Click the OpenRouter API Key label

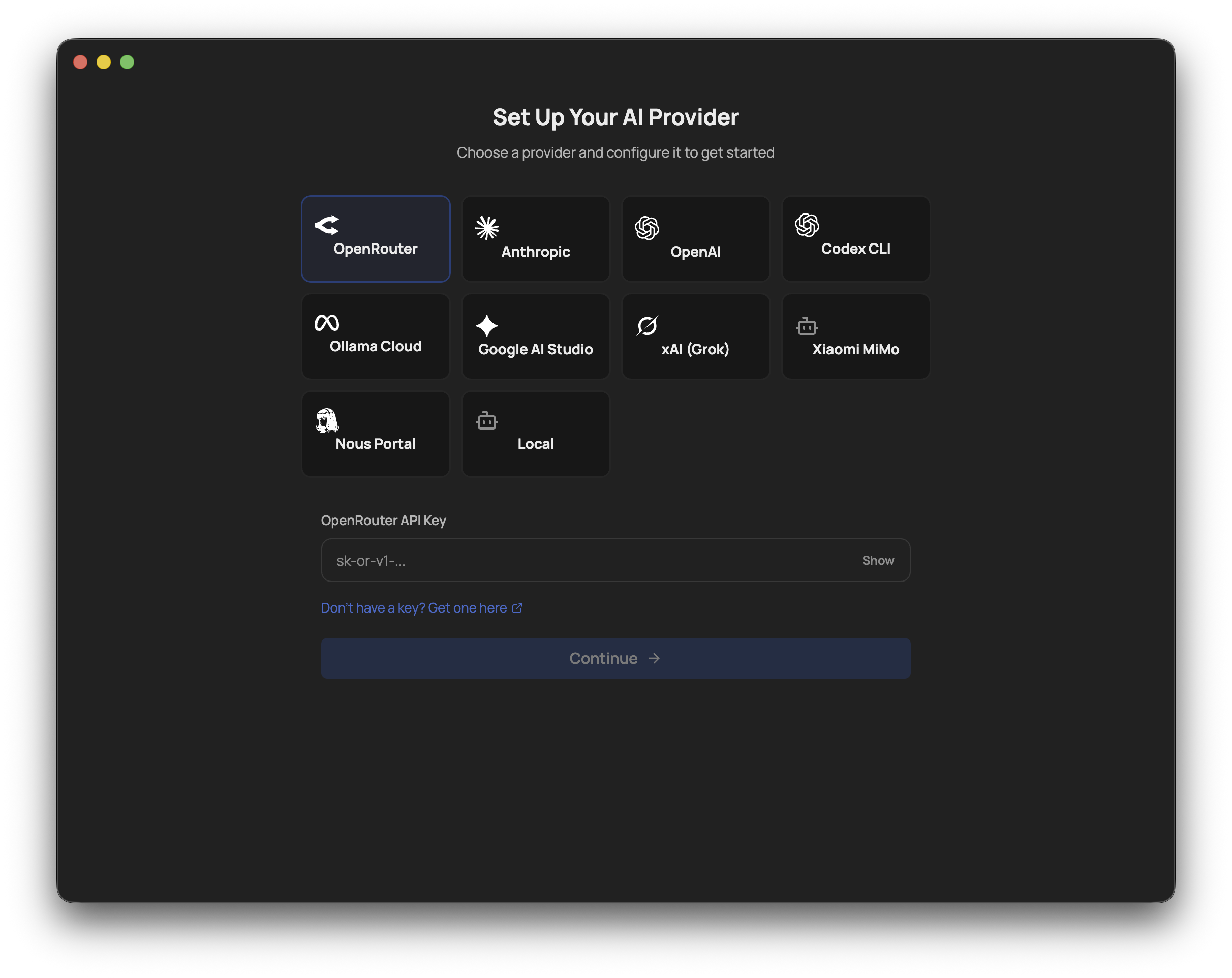coord(383,521)
